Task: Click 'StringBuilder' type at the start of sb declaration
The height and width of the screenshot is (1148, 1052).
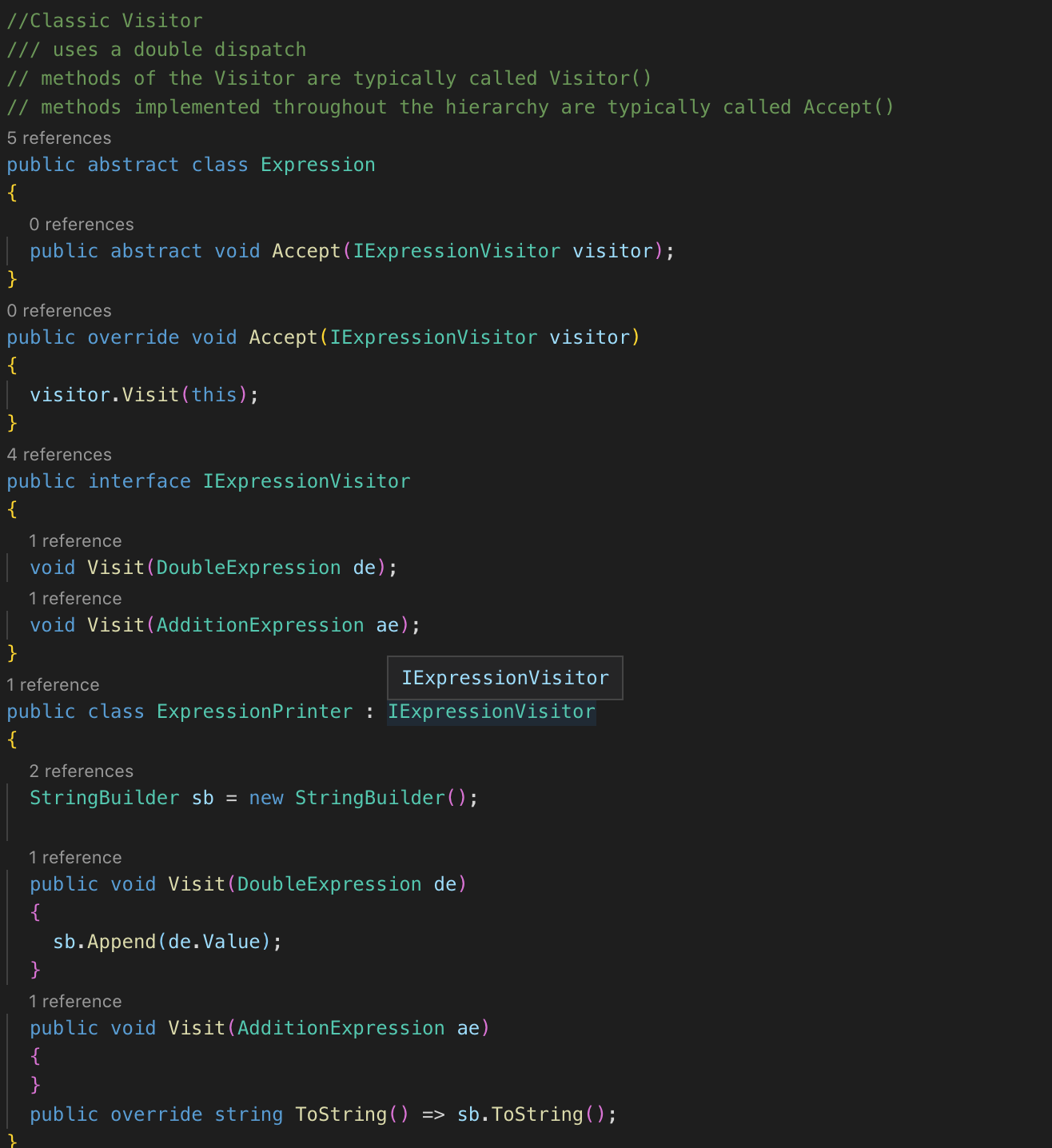Action: click(105, 798)
